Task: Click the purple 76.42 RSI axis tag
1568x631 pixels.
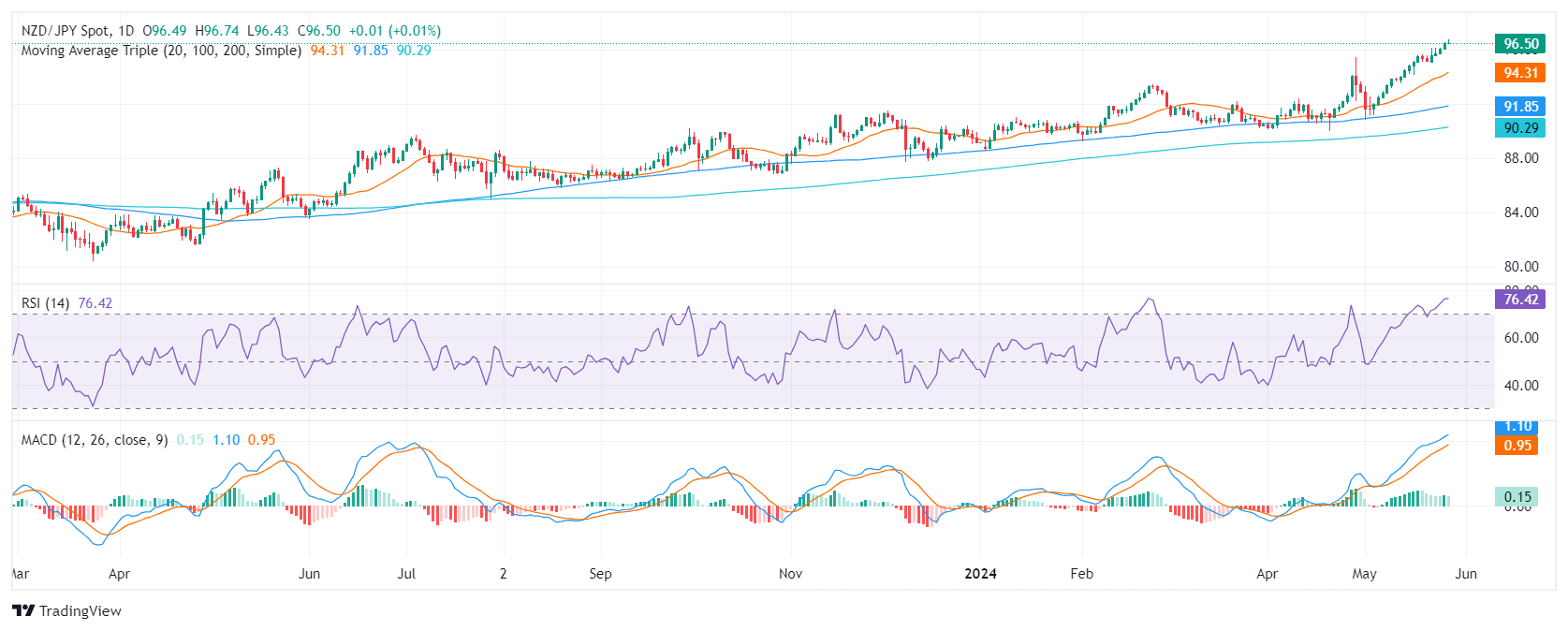Action: [x=1520, y=300]
